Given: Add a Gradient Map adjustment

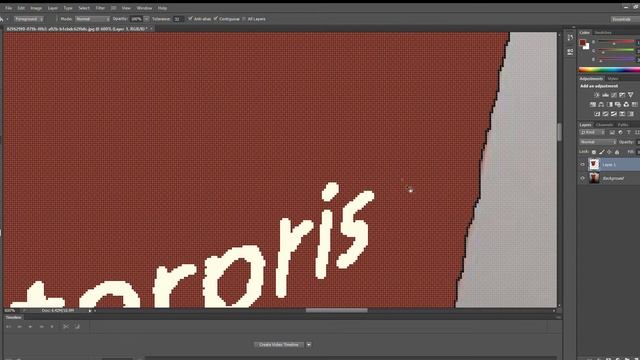Looking at the screenshot, I should pos(631,114).
